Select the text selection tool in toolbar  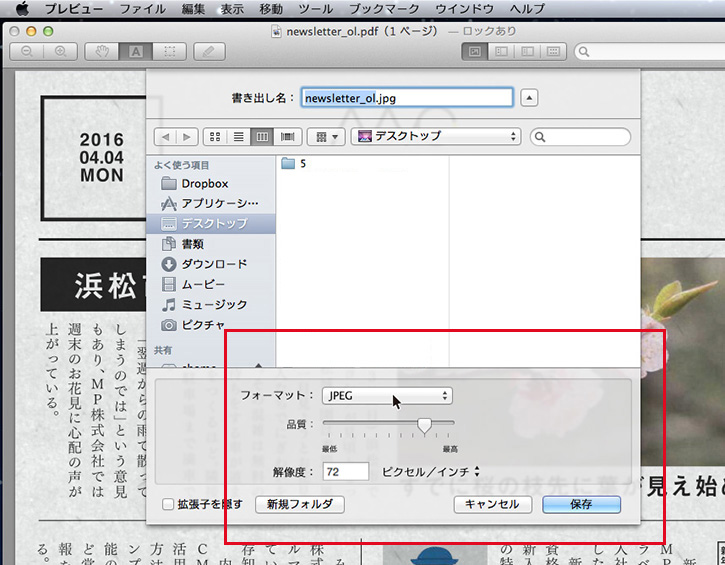tap(135, 50)
